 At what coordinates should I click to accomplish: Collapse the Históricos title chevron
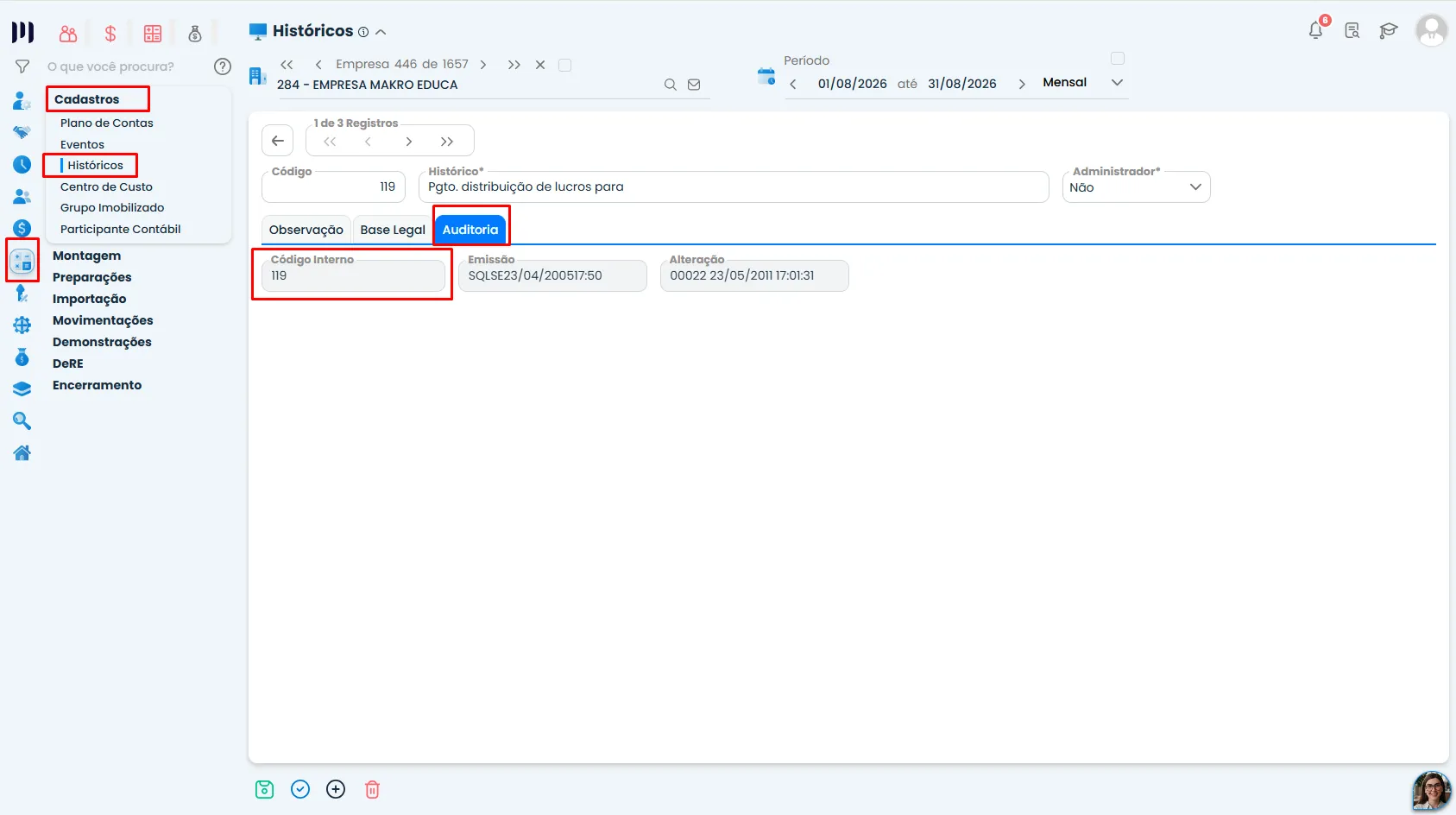point(381,32)
